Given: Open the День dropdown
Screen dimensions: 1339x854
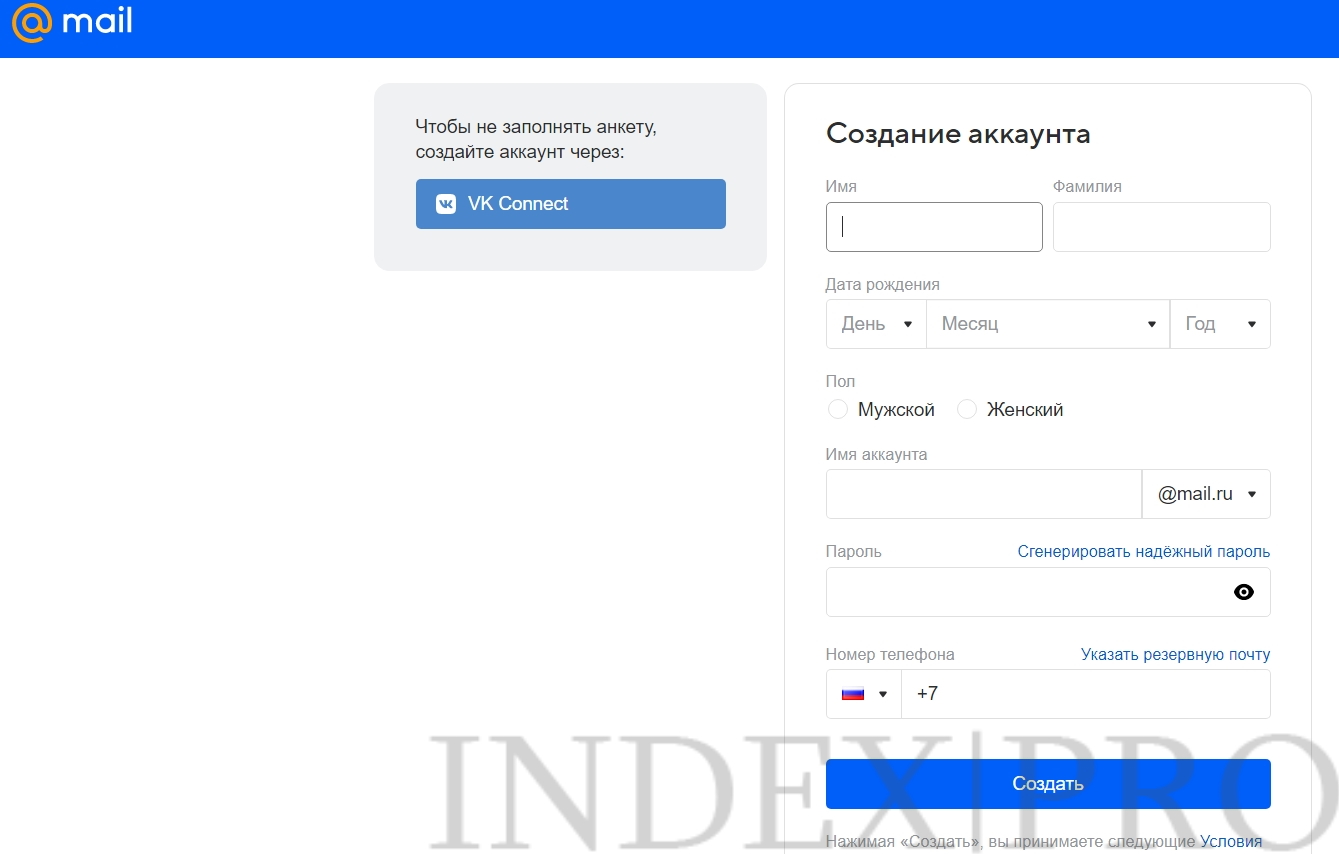Looking at the screenshot, I should pos(876,324).
